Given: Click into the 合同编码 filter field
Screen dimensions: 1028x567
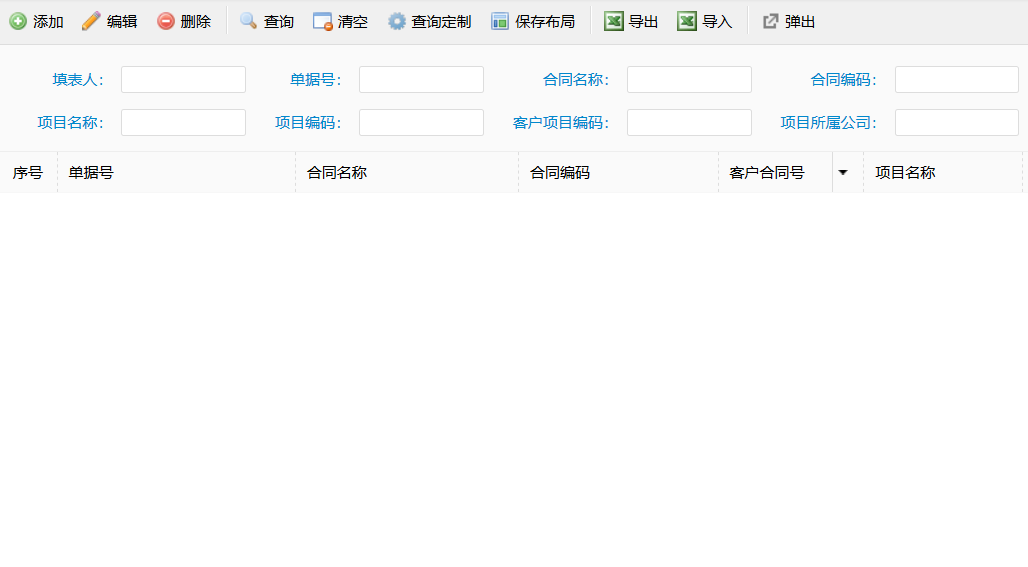Looking at the screenshot, I should [x=957, y=79].
